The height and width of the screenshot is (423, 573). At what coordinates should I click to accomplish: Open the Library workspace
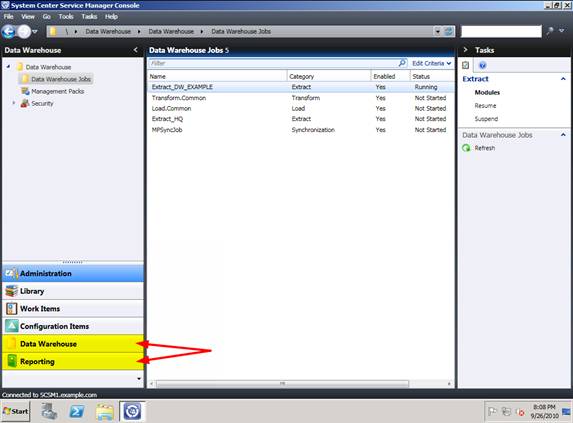coord(73,291)
